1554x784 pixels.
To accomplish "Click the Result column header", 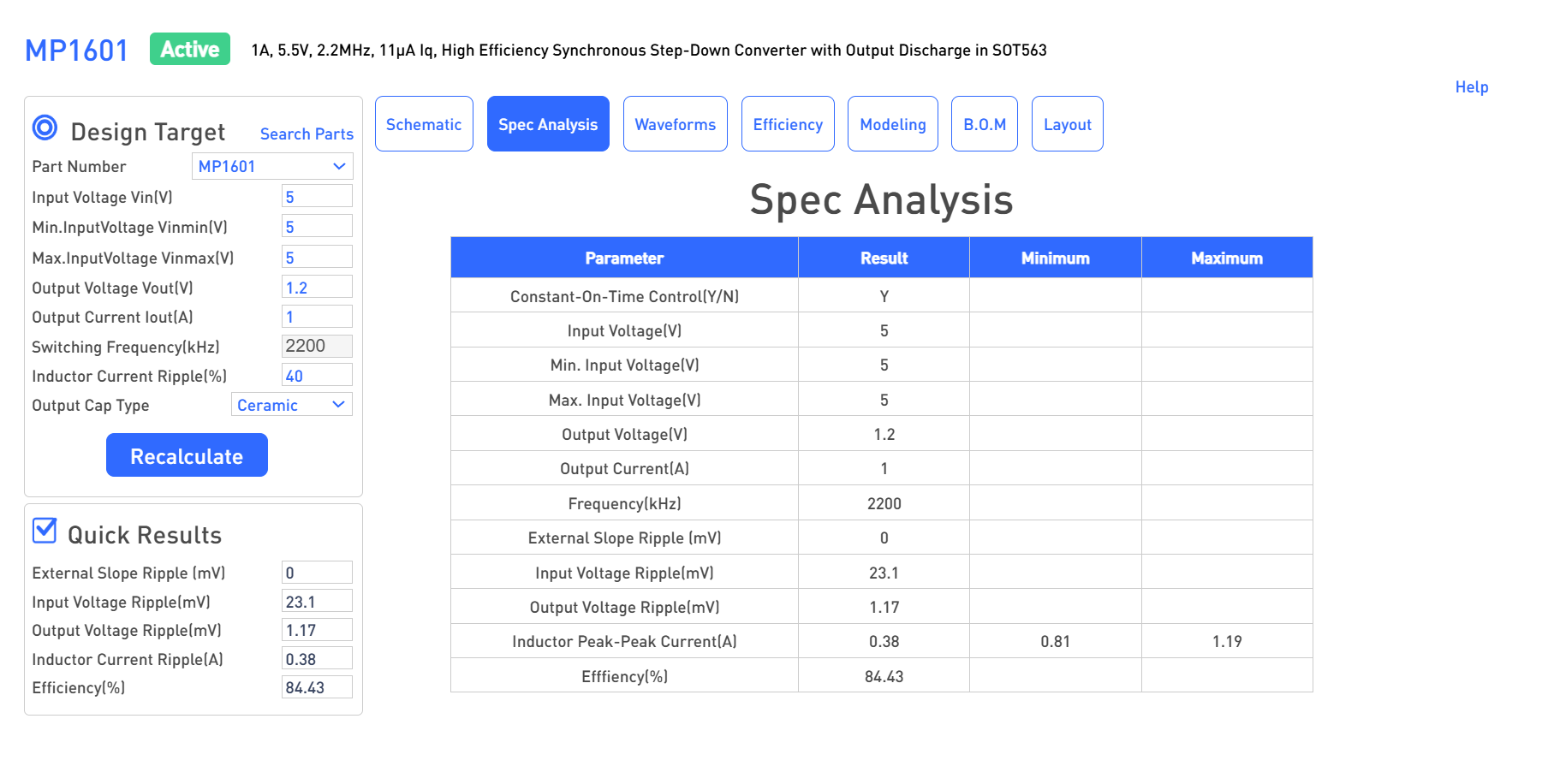I will click(x=884, y=258).
